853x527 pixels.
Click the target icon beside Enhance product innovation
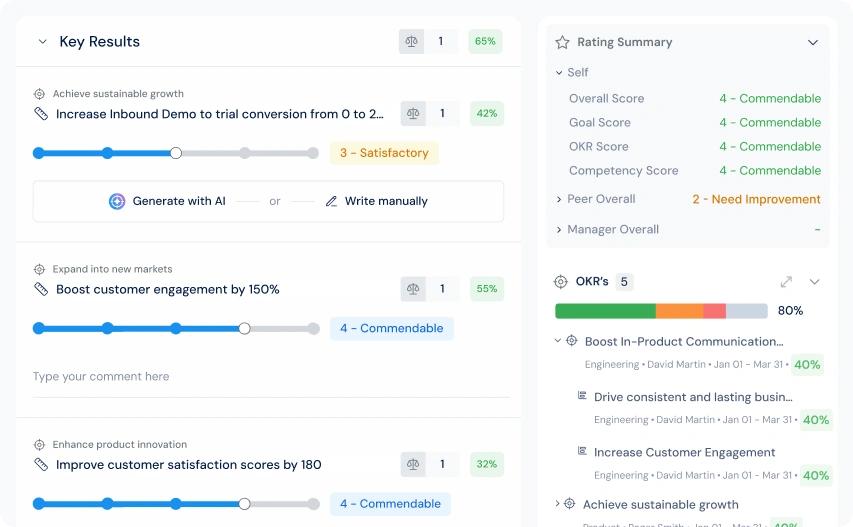point(39,445)
